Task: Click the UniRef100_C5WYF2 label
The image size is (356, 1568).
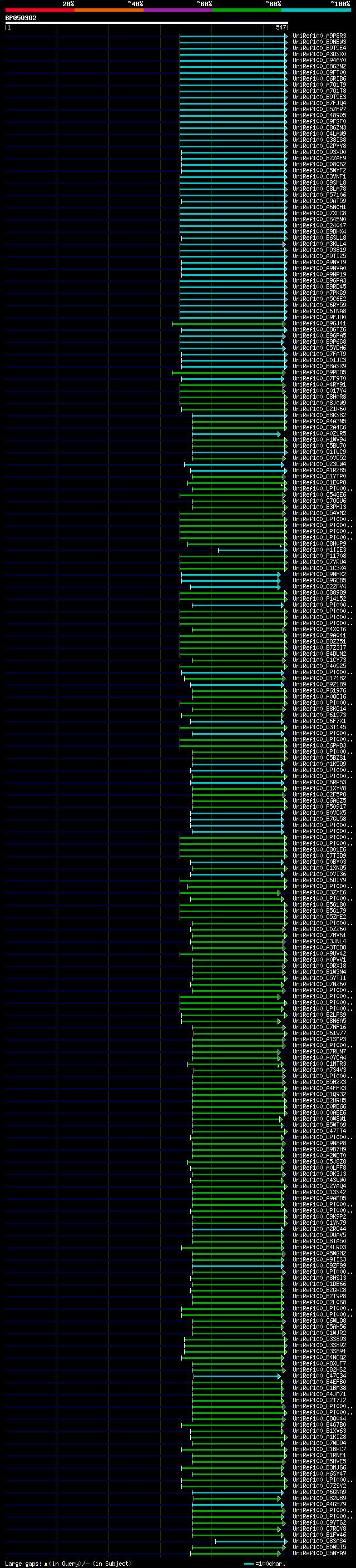Action: click(x=319, y=170)
